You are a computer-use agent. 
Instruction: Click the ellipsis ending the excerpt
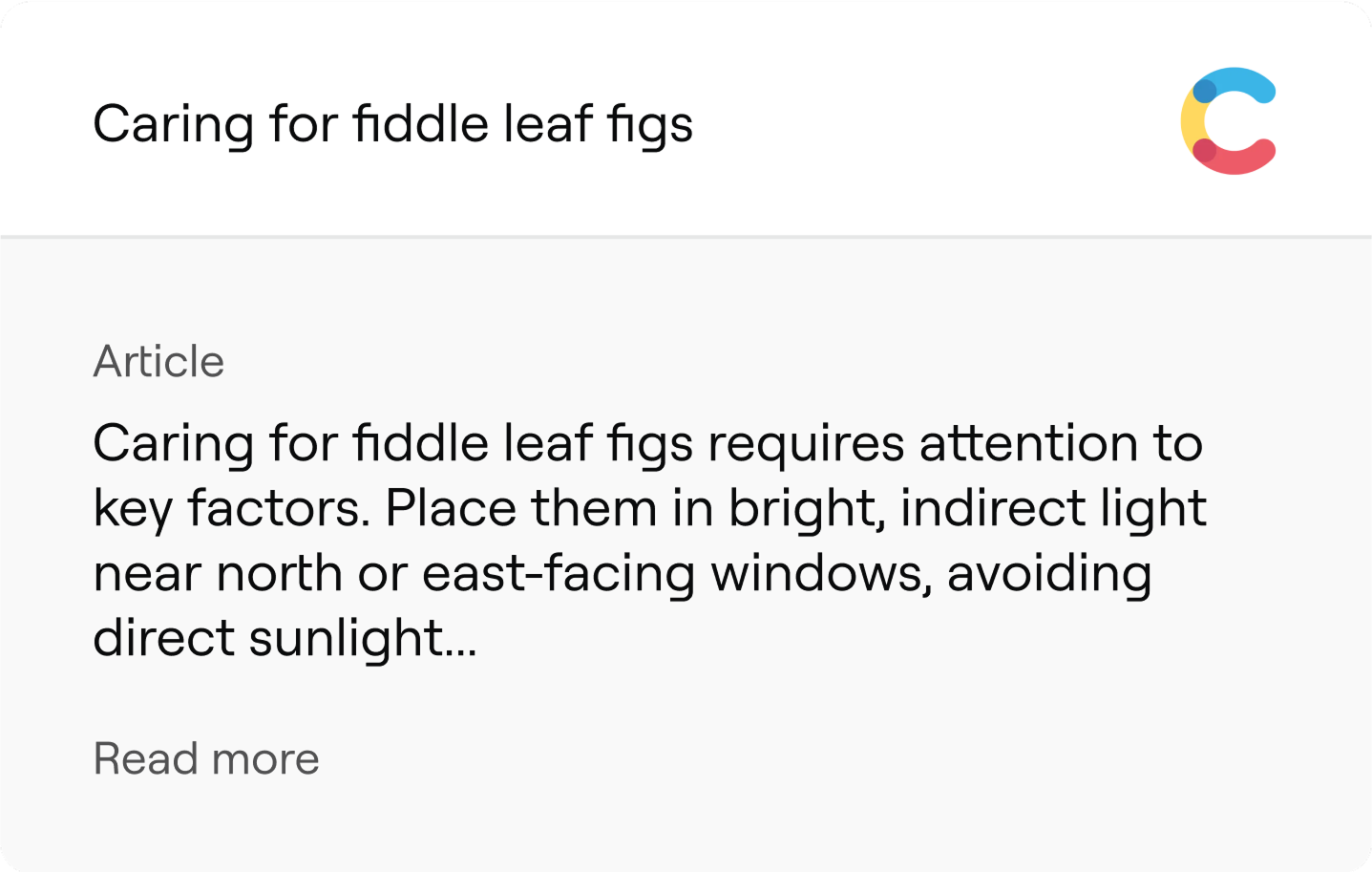pos(460,653)
